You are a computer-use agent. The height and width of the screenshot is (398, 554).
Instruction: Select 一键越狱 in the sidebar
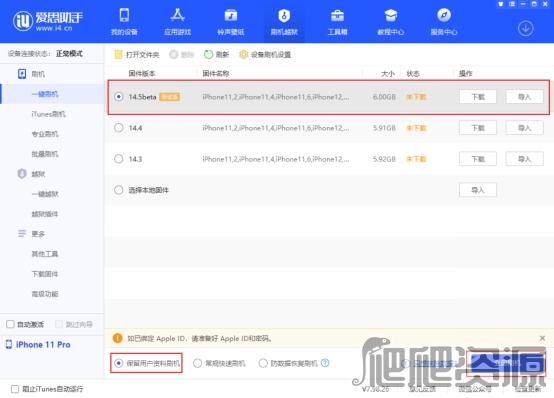45,194
